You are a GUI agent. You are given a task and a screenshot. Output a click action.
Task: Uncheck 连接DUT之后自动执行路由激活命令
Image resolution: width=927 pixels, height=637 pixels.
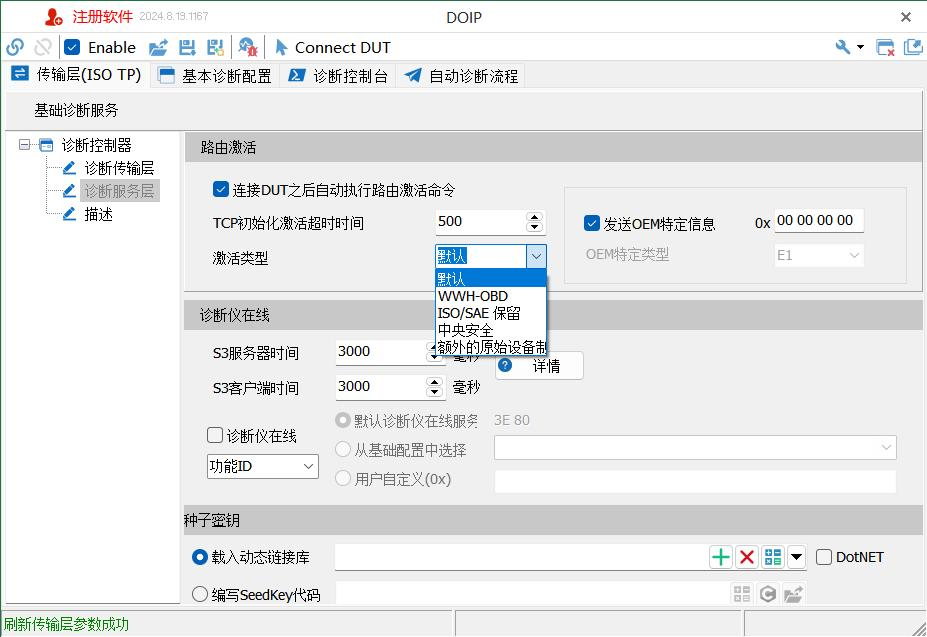pyautogui.click(x=221, y=190)
